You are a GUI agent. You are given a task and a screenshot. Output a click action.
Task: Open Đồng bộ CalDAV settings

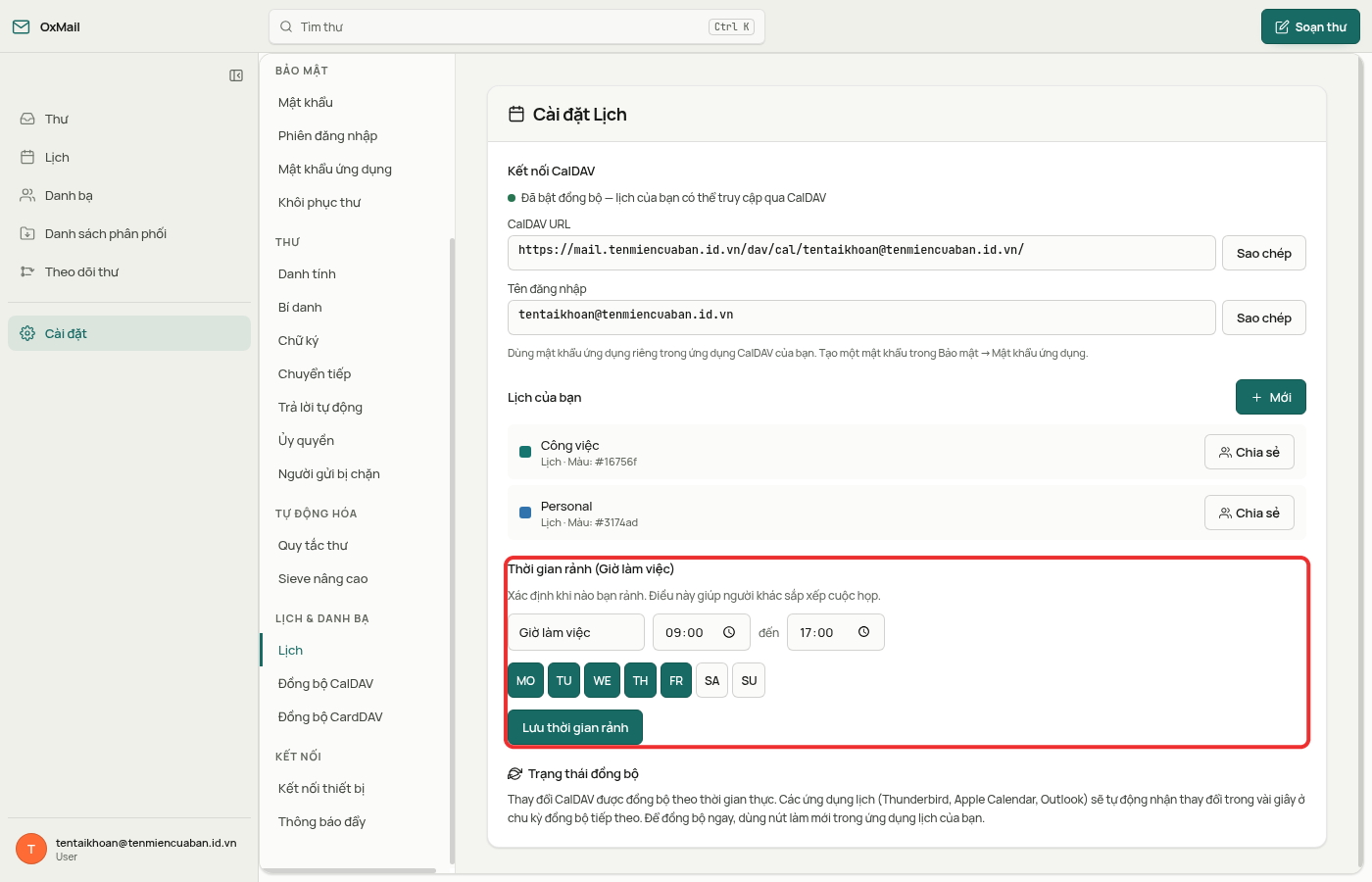[355, 684]
